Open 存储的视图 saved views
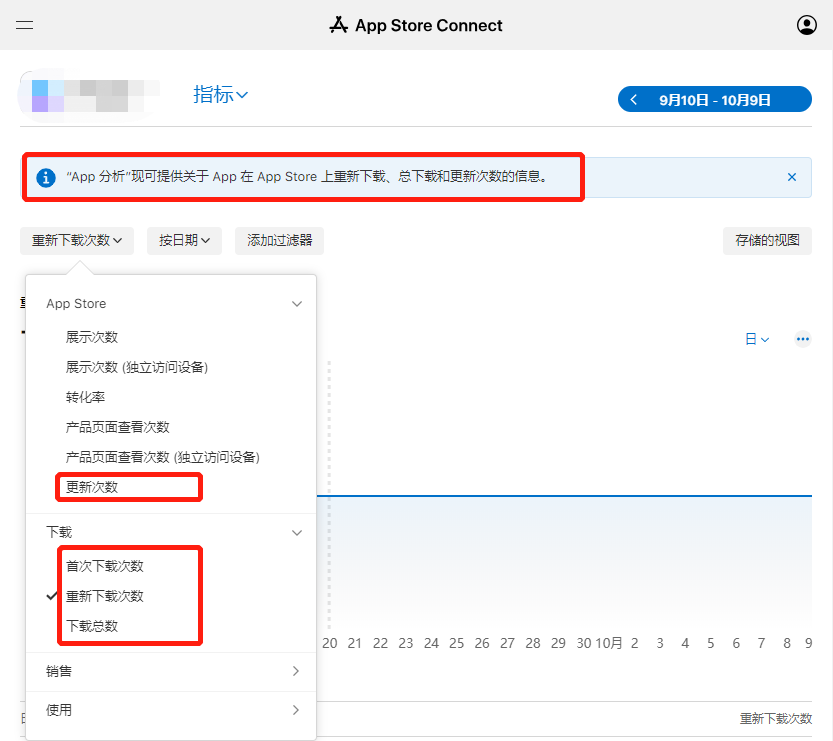 767,241
